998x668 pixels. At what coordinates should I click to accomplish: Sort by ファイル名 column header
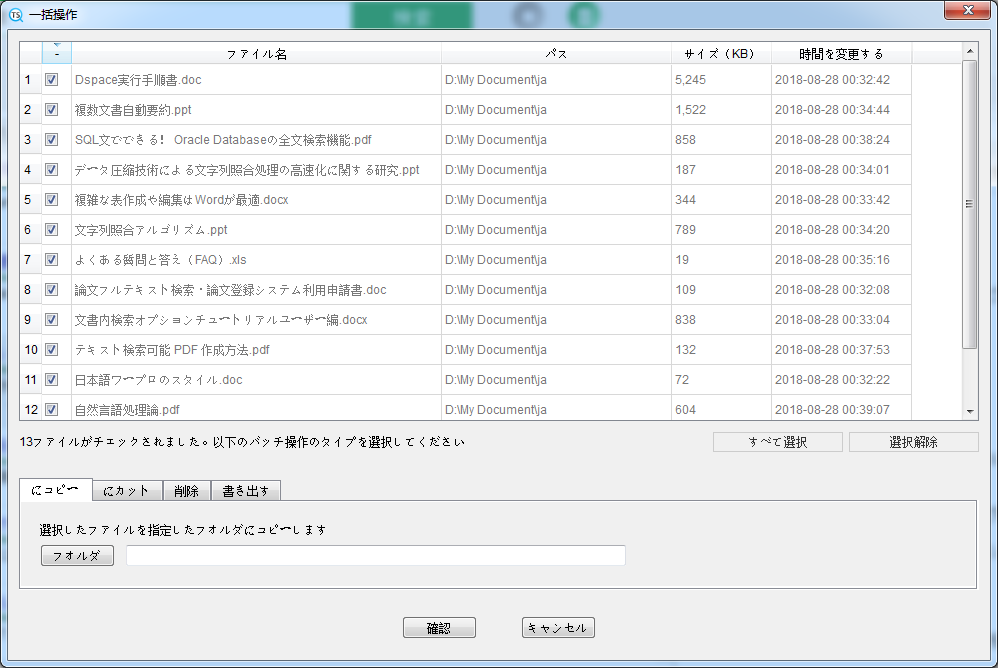pyautogui.click(x=256, y=54)
